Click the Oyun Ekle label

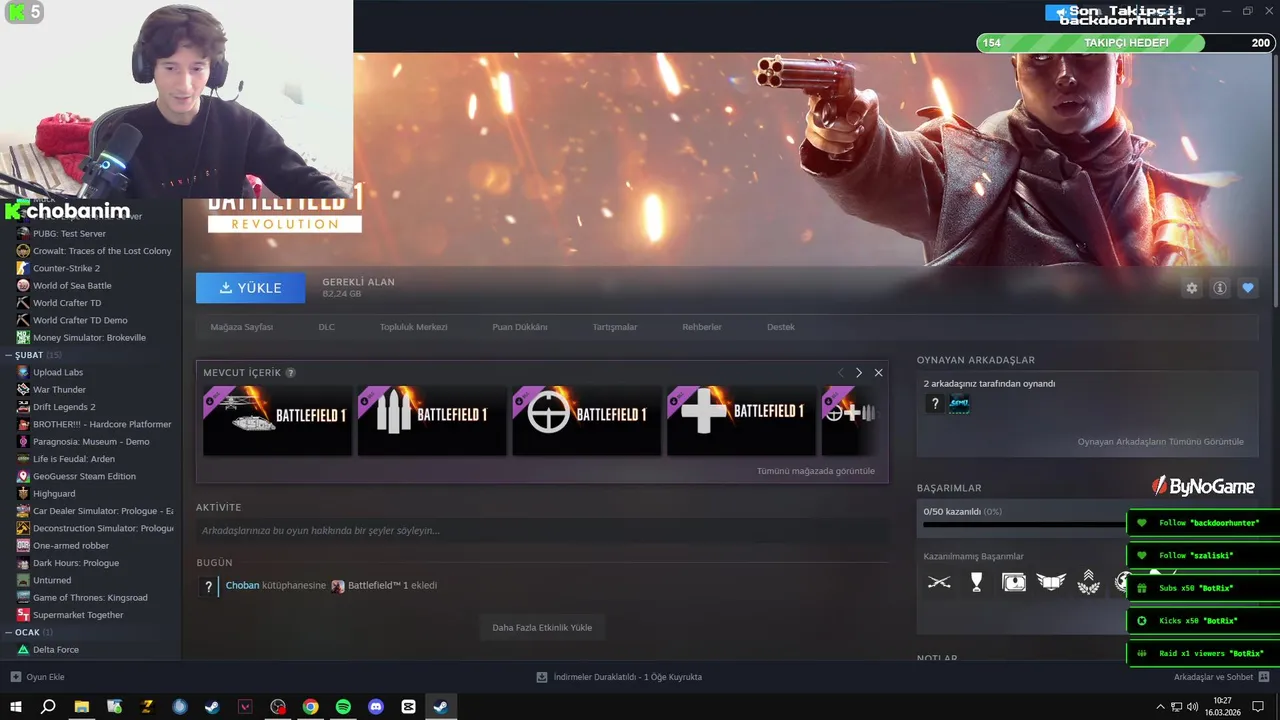pos(45,677)
